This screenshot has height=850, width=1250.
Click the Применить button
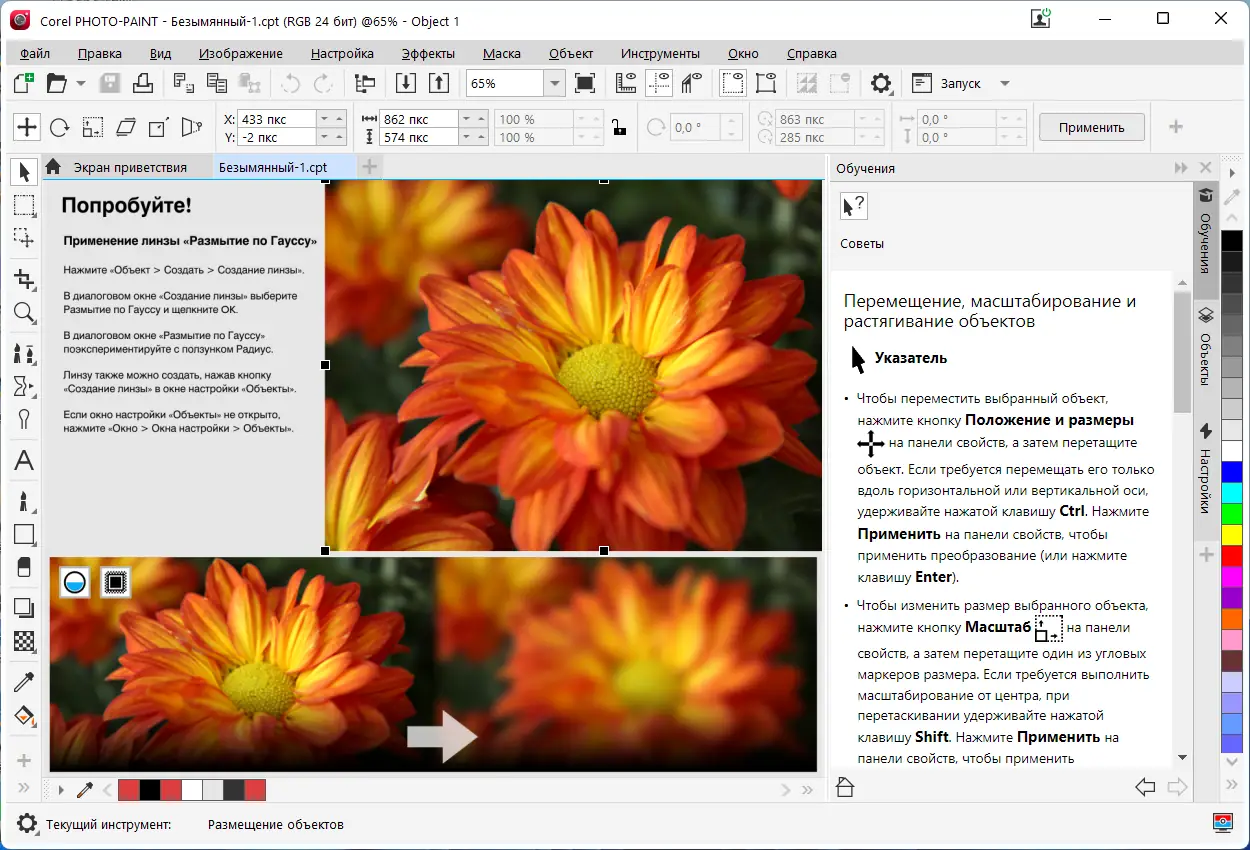pyautogui.click(x=1091, y=127)
